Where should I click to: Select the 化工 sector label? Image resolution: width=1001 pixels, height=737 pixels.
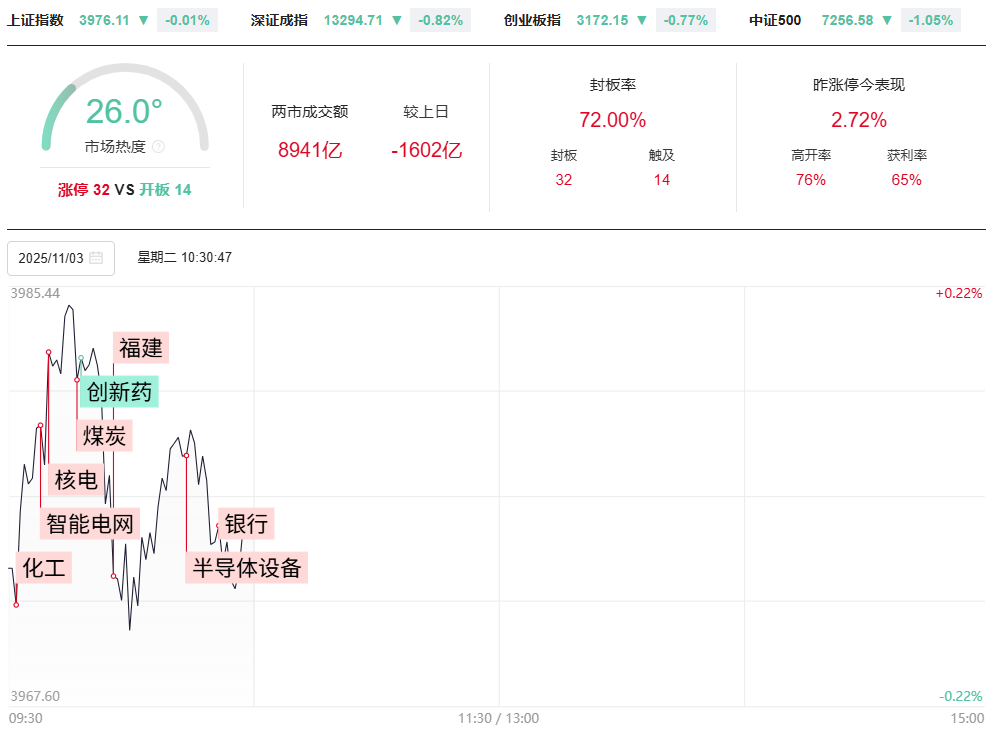click(43, 569)
